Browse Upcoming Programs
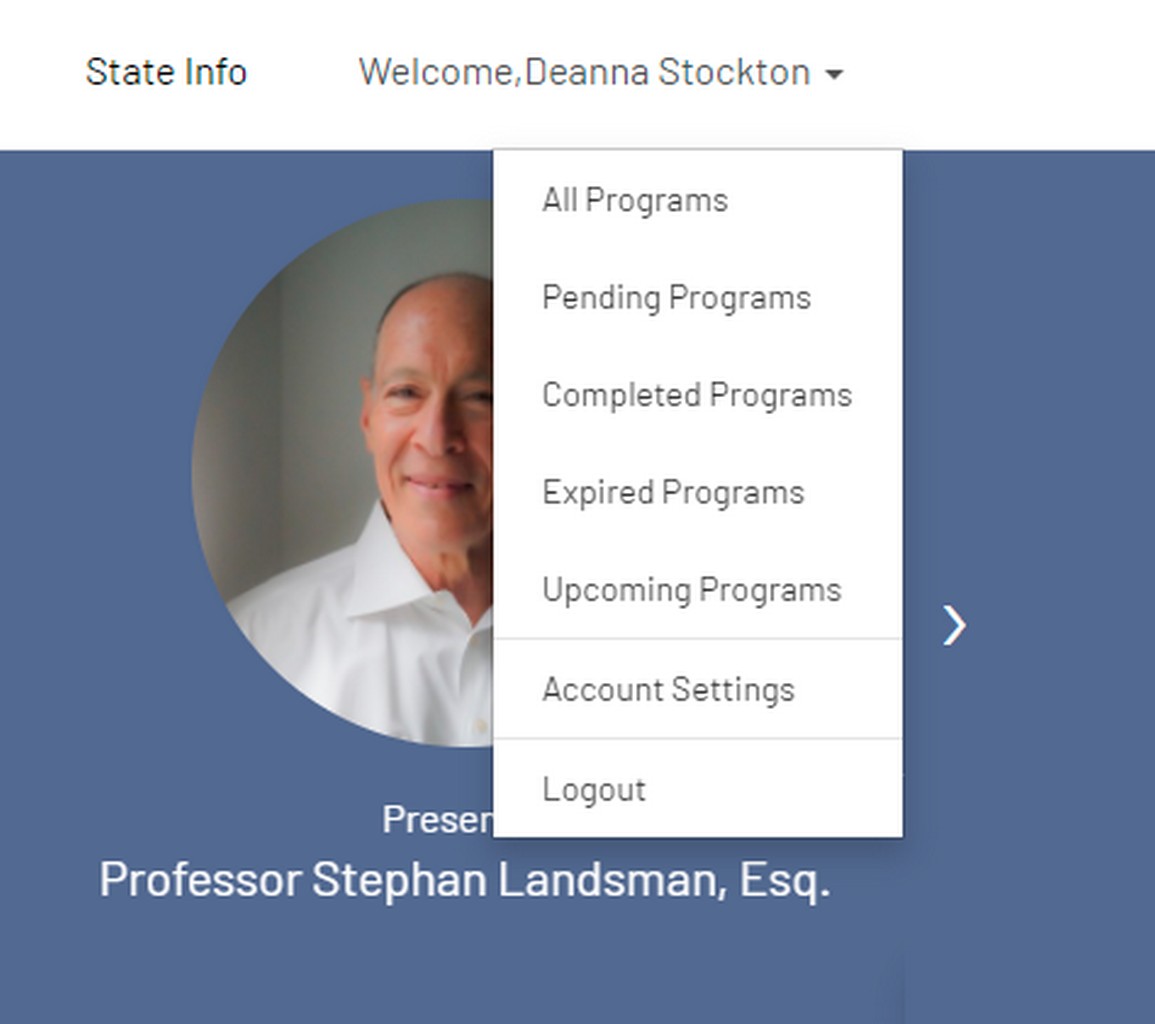The height and width of the screenshot is (1024, 1155). tap(692, 589)
